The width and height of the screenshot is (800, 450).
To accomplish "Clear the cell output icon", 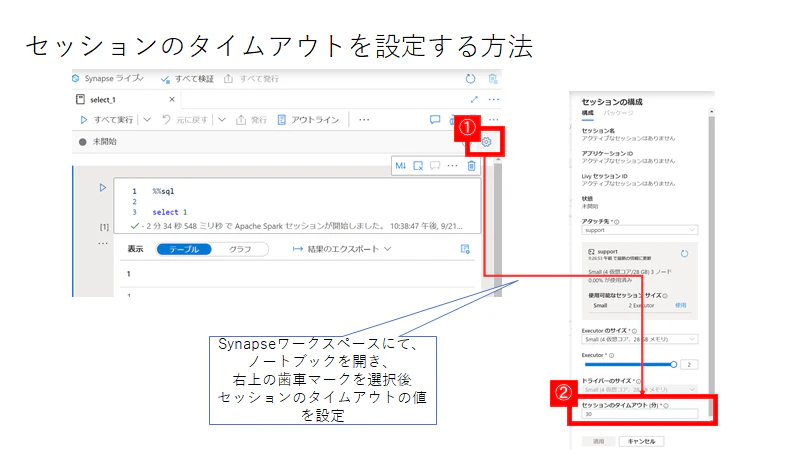I will click(x=418, y=166).
